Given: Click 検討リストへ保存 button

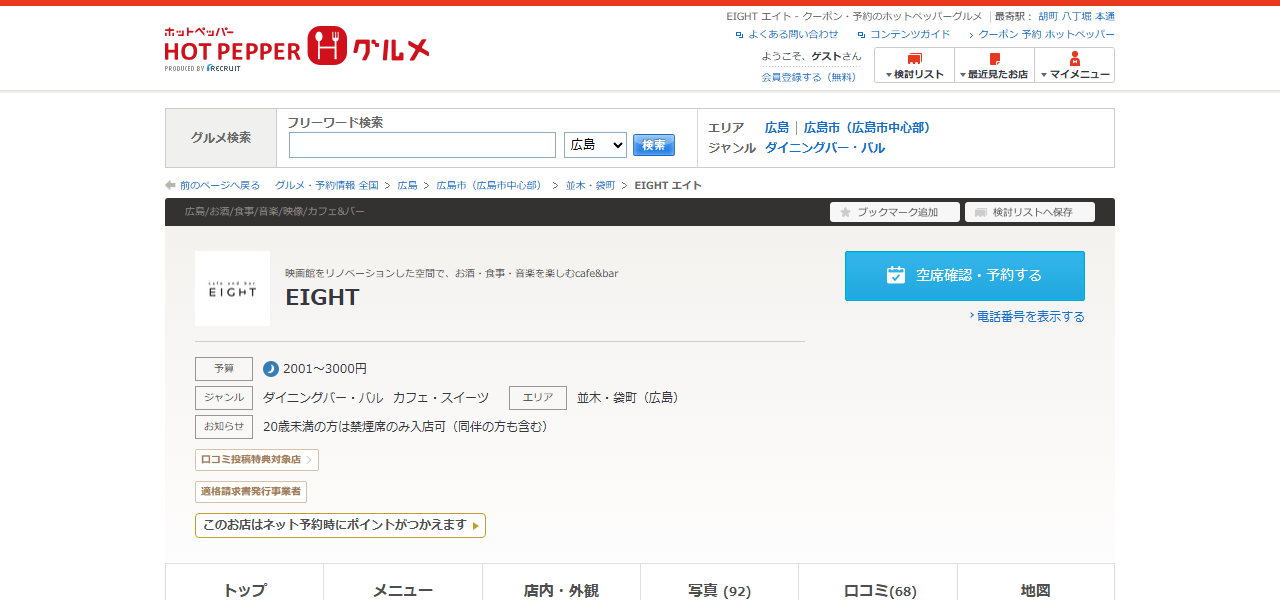Looking at the screenshot, I should click(1030, 212).
